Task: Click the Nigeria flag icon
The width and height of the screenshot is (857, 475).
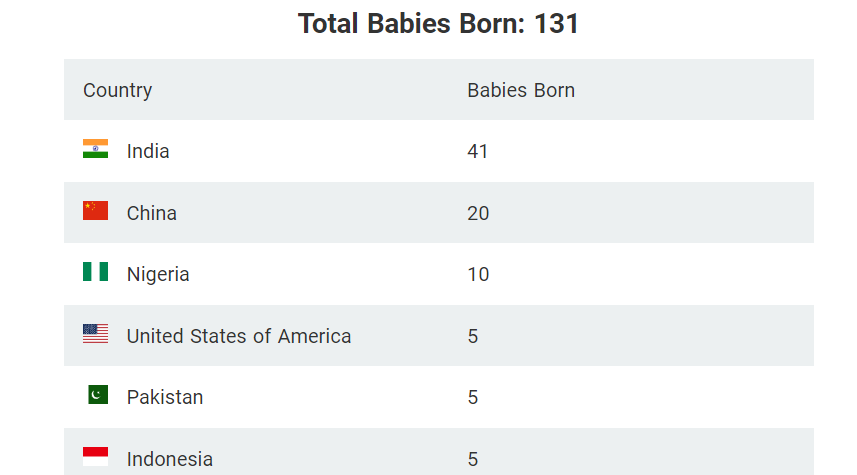Action: click(x=95, y=272)
